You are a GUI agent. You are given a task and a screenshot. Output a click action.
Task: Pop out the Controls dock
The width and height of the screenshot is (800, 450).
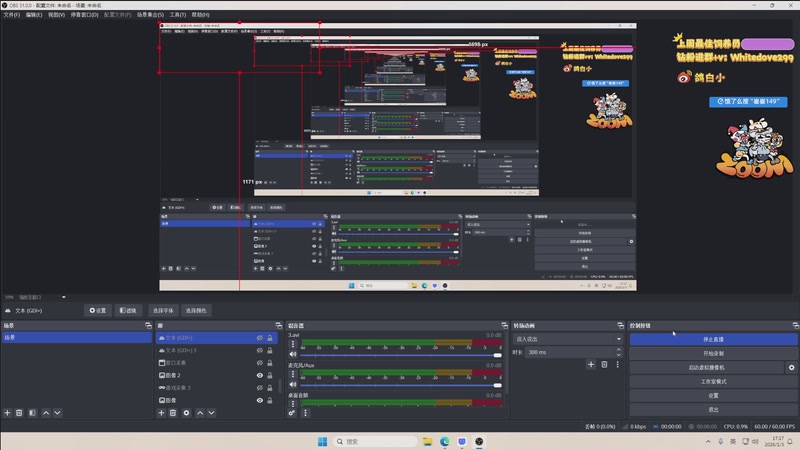tap(795, 326)
